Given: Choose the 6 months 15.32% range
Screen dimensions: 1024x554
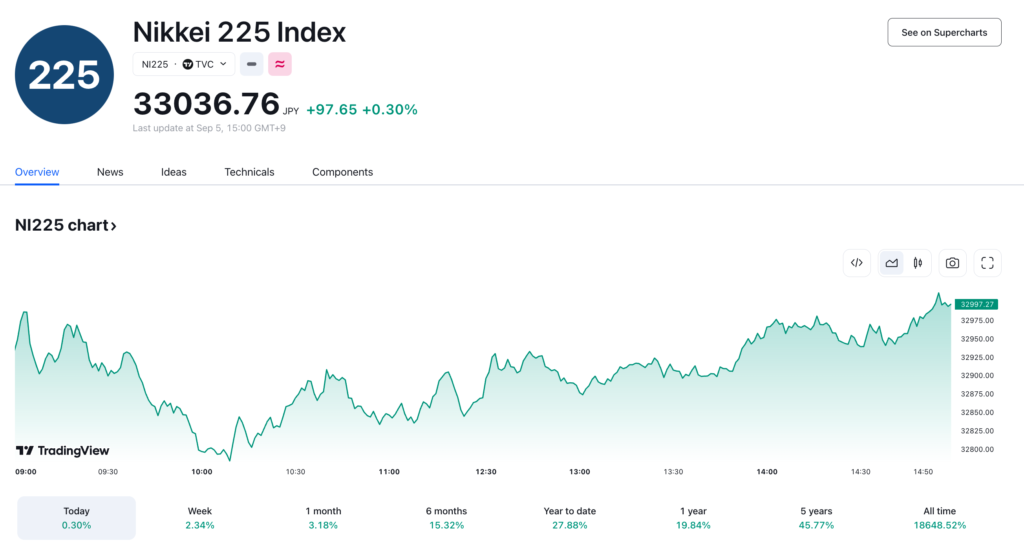Looking at the screenshot, I should pyautogui.click(x=447, y=518).
